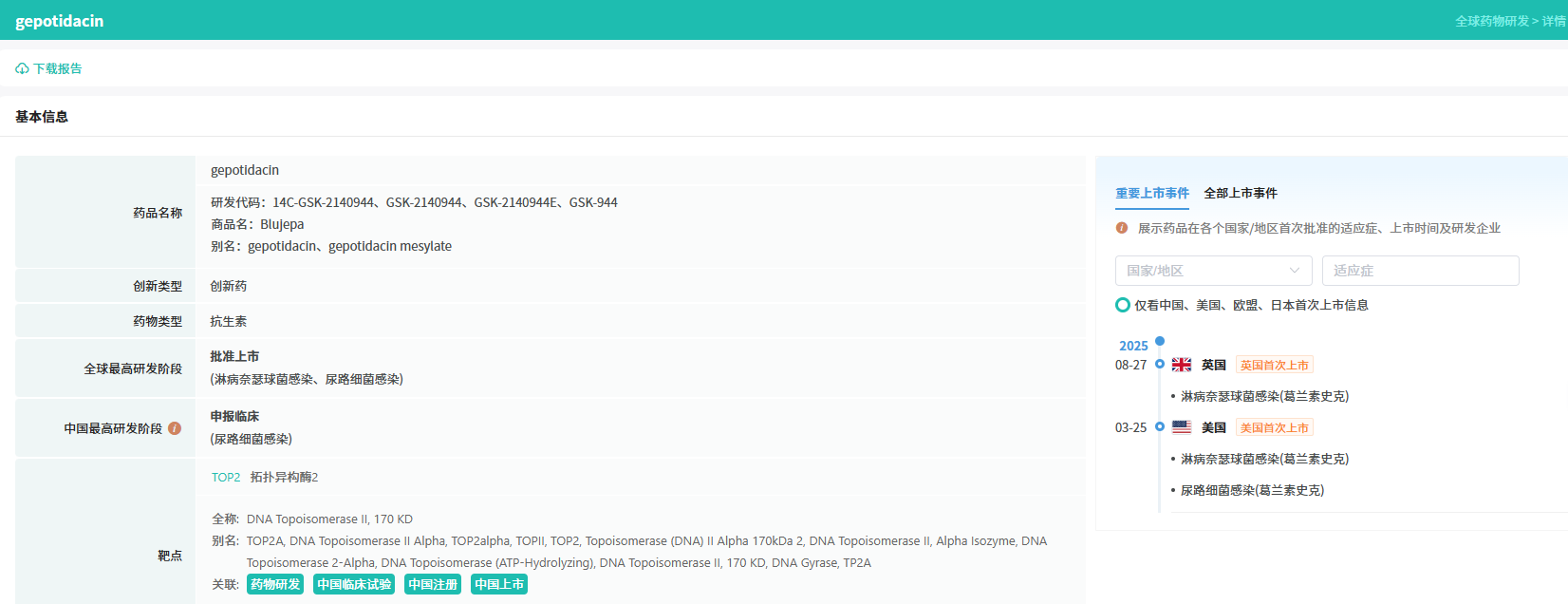The image size is (1568, 604).
Task: Click 尿路细菌感染(葛兰素史克) timeline entry
Action: [x=1252, y=490]
